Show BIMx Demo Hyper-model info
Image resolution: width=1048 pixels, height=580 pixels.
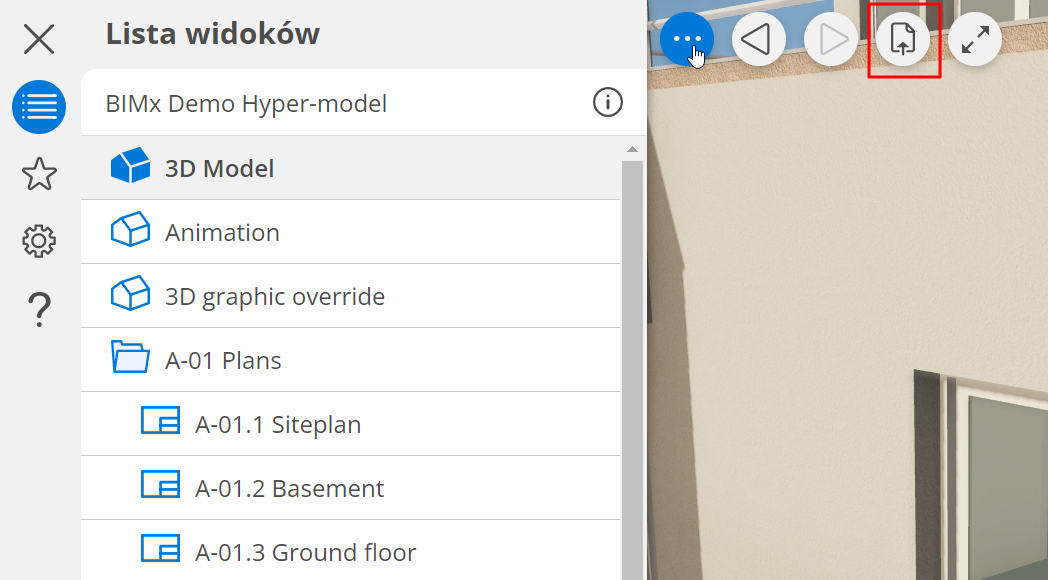(x=608, y=102)
